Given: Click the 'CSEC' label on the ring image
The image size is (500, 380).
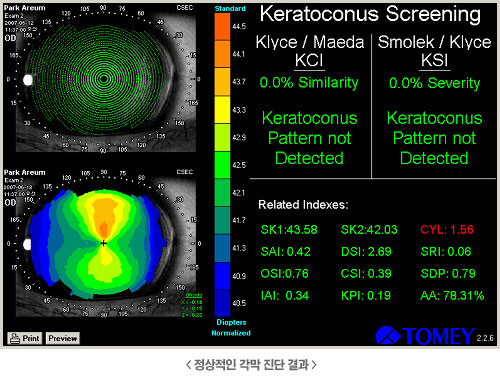Looking at the screenshot, I should 185,8.
